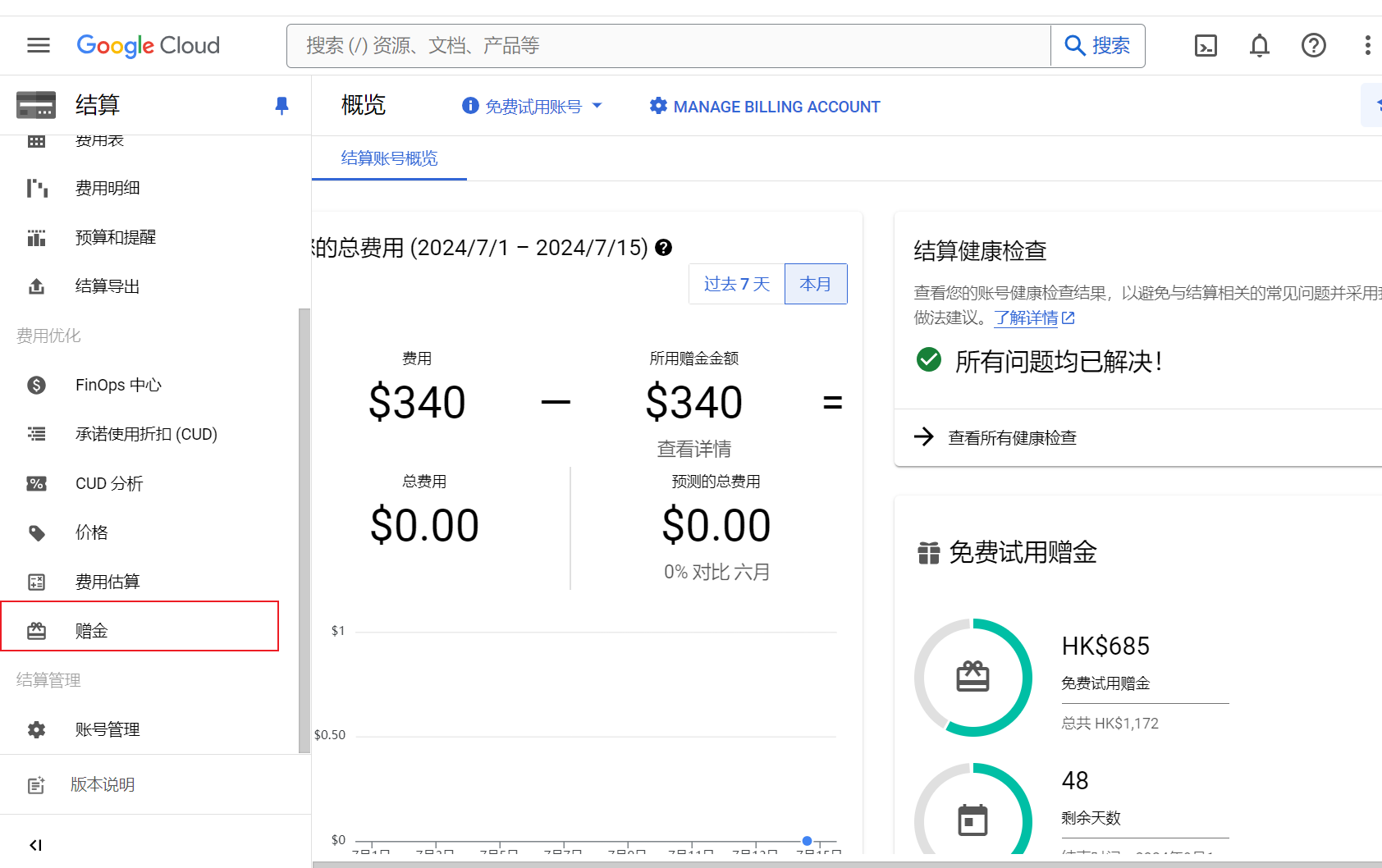
Task: Open FinOps 中心 from the sidebar
Action: coord(118,385)
